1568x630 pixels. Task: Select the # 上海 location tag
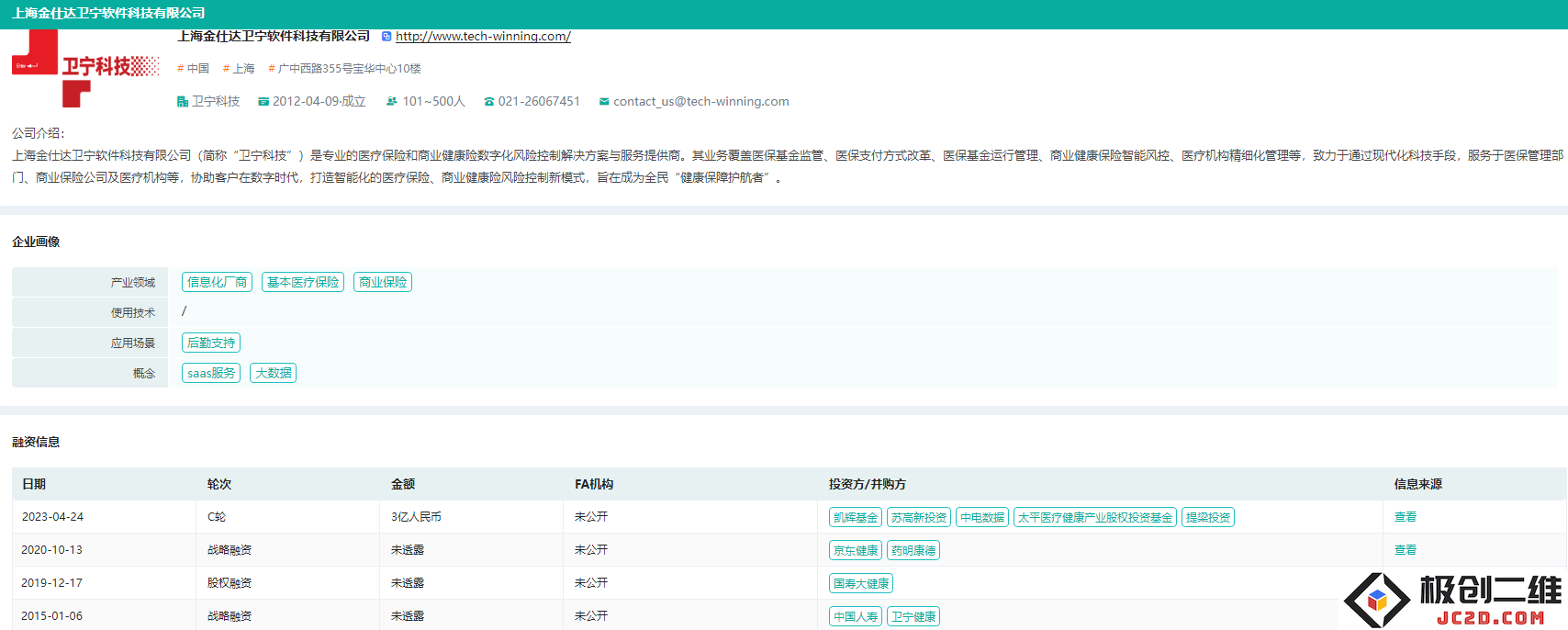pos(239,69)
